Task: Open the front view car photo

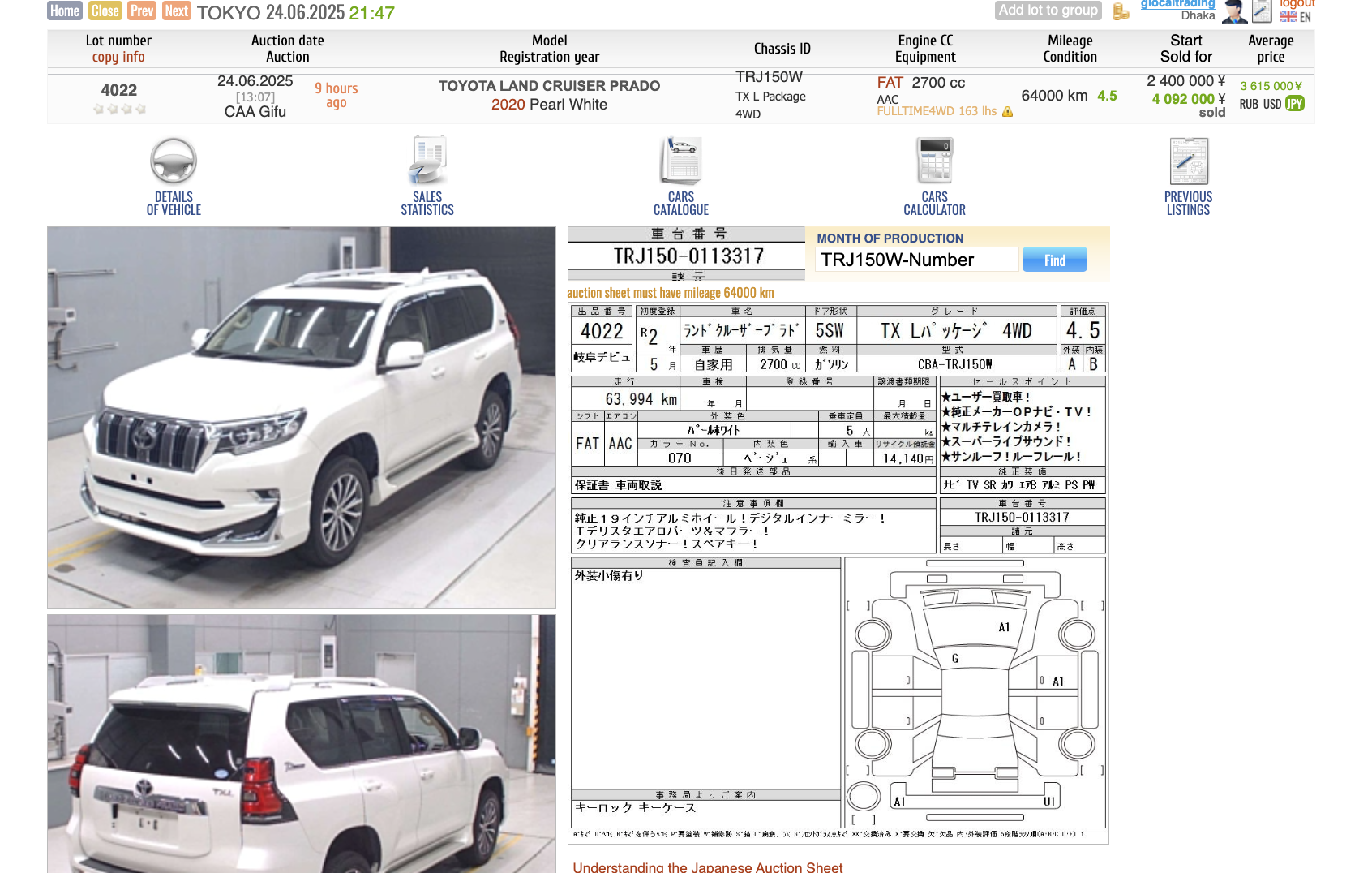Action: point(302,417)
